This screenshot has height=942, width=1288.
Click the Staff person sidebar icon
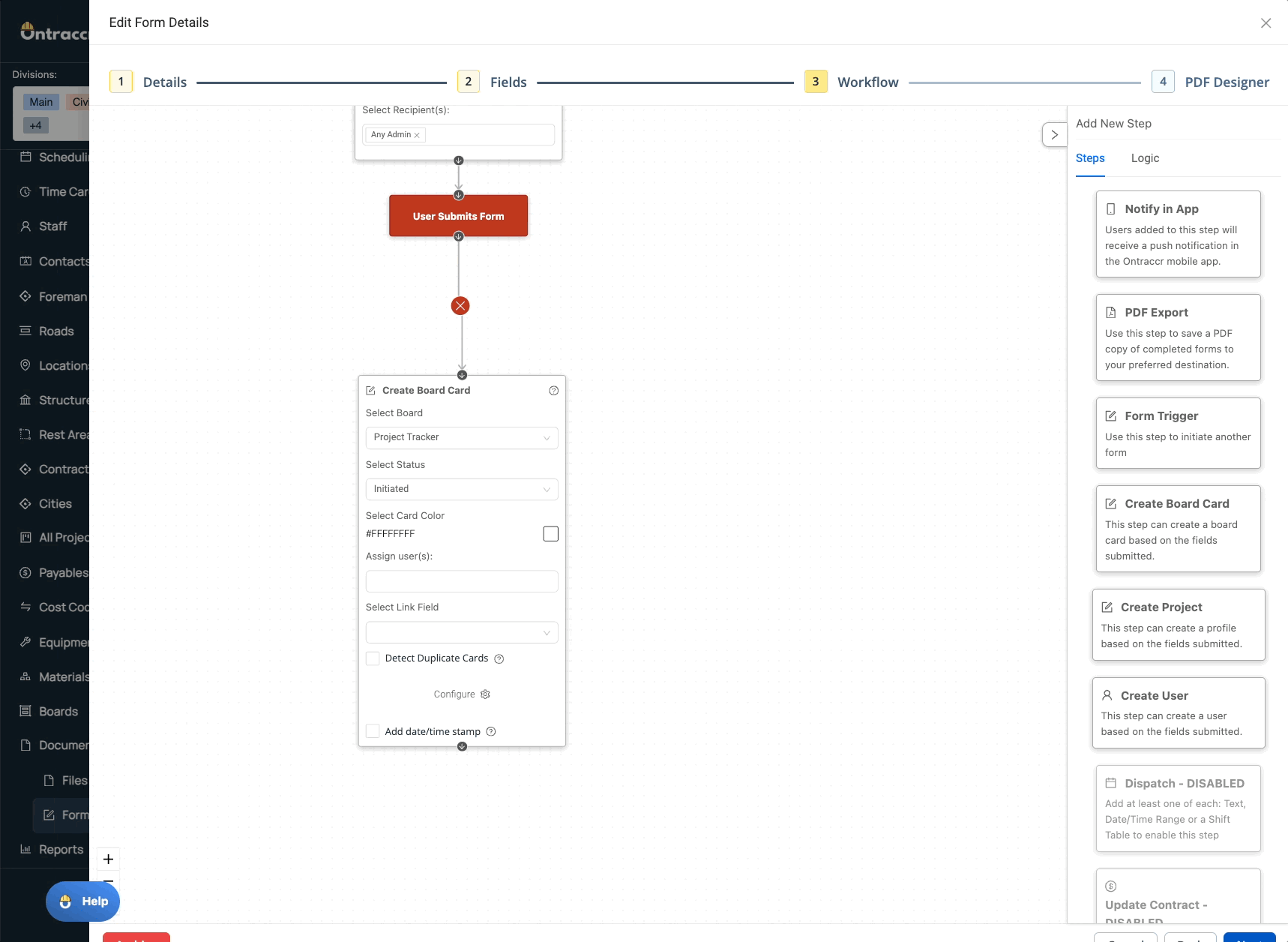point(25,226)
